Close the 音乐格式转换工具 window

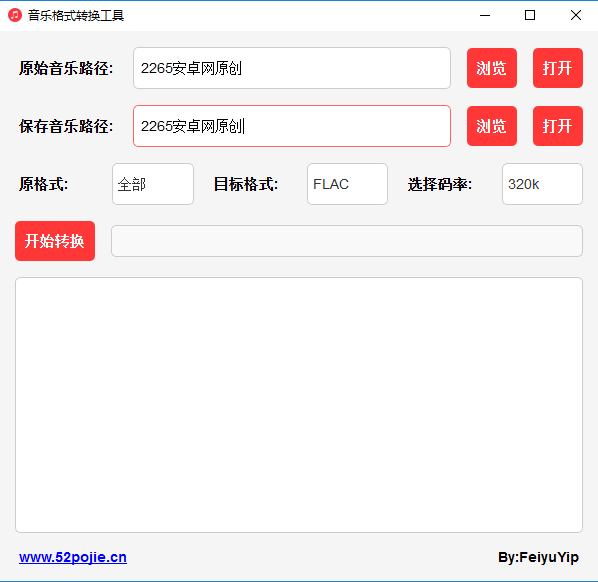click(575, 16)
